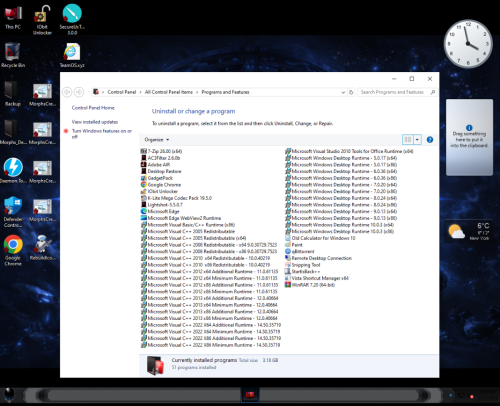This screenshot has width=500, height=406.
Task: Open the Organize dropdown menu
Action: click(157, 140)
